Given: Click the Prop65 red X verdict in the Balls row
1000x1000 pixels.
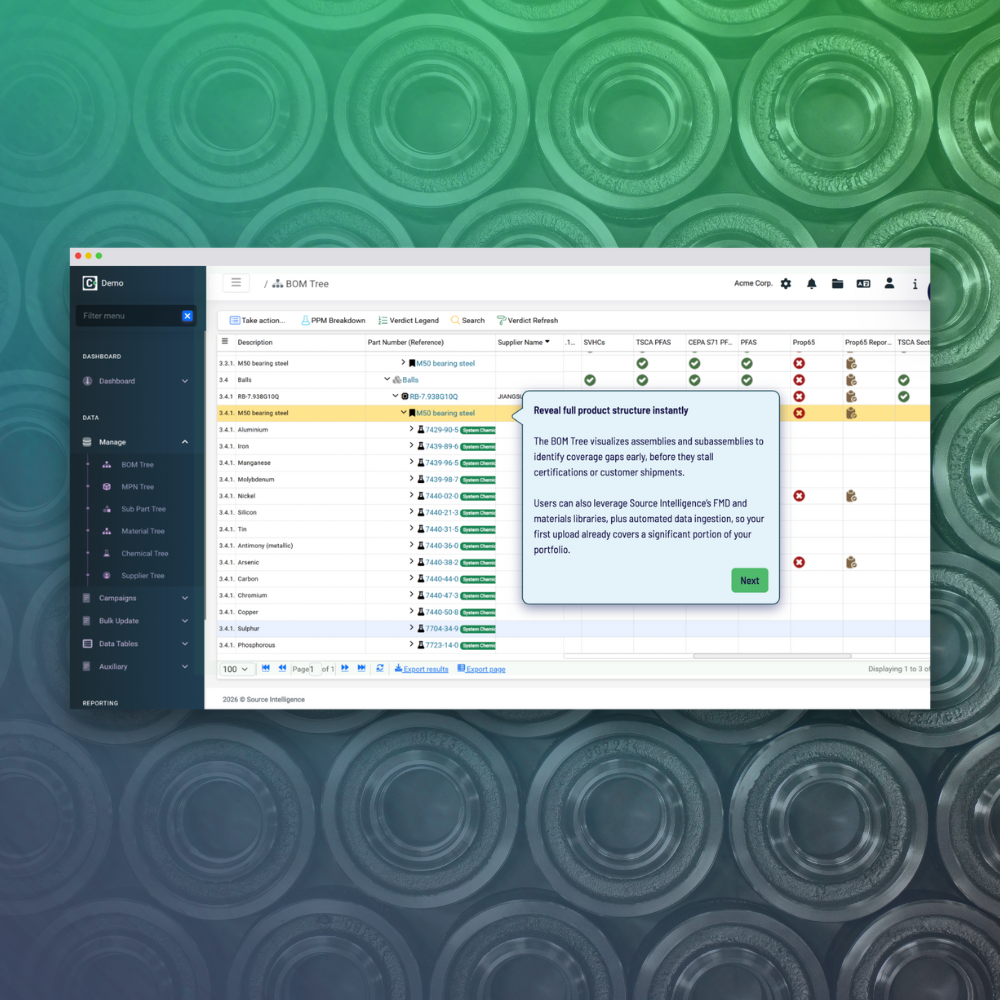Looking at the screenshot, I should (799, 380).
